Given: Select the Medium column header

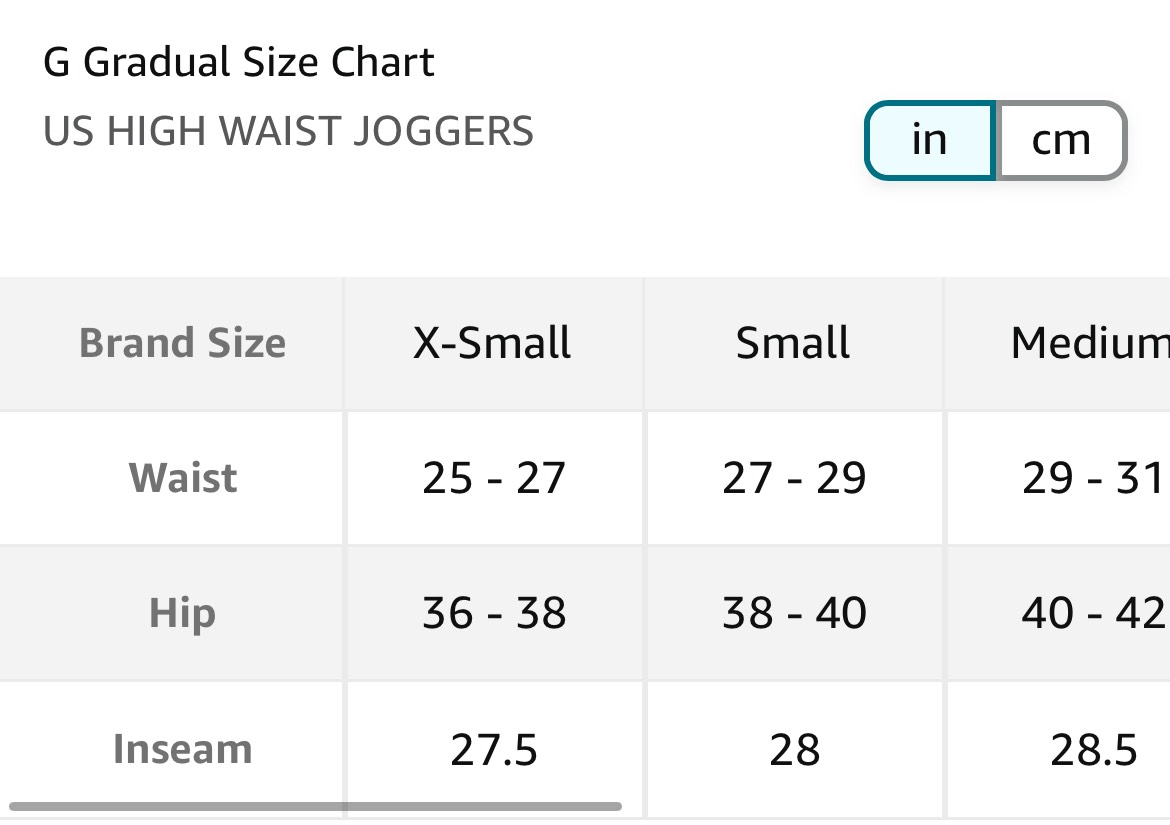Looking at the screenshot, I should pos(1089,343).
